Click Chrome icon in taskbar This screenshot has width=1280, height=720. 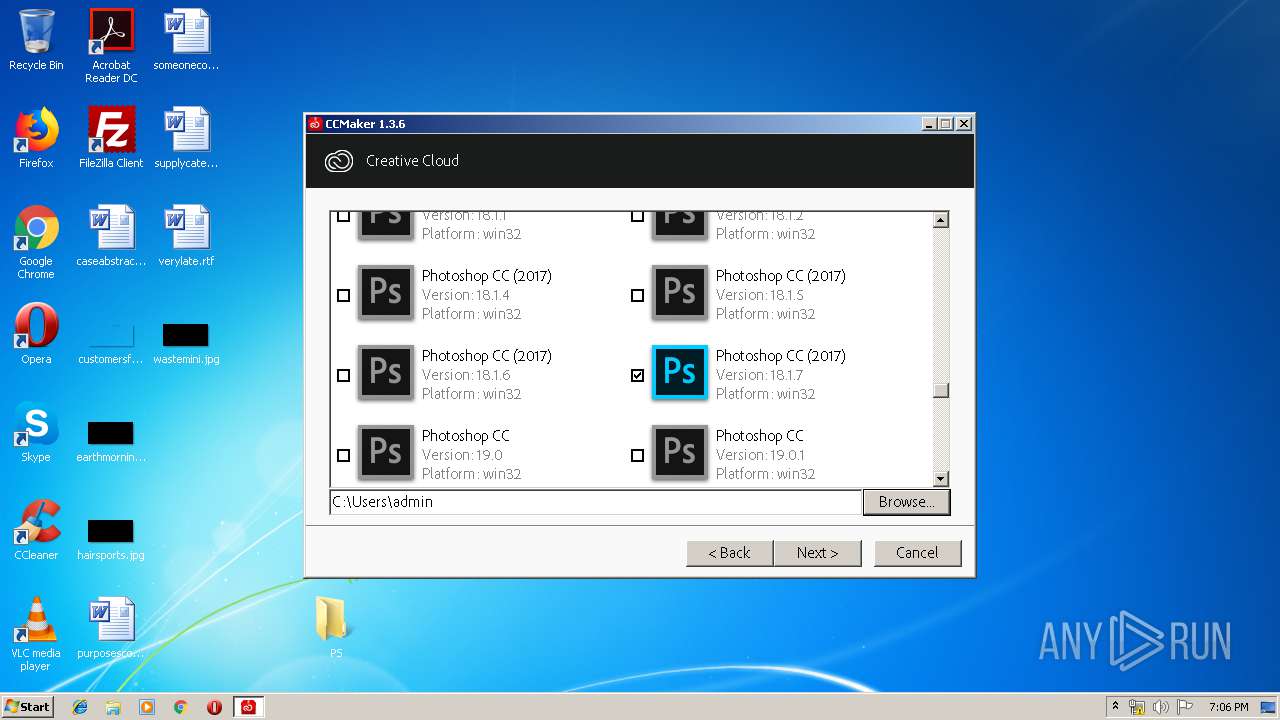point(181,707)
